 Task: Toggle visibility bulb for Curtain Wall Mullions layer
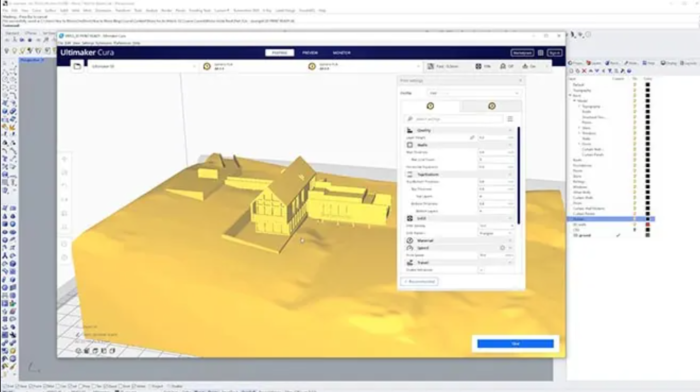click(634, 208)
